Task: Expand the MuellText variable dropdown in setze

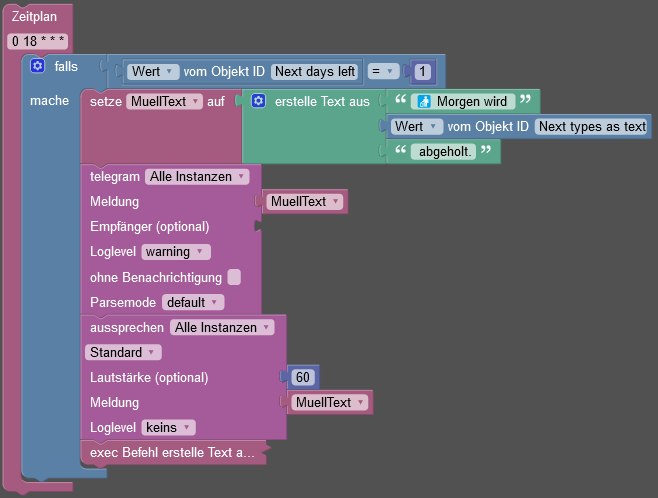Action: (x=164, y=102)
